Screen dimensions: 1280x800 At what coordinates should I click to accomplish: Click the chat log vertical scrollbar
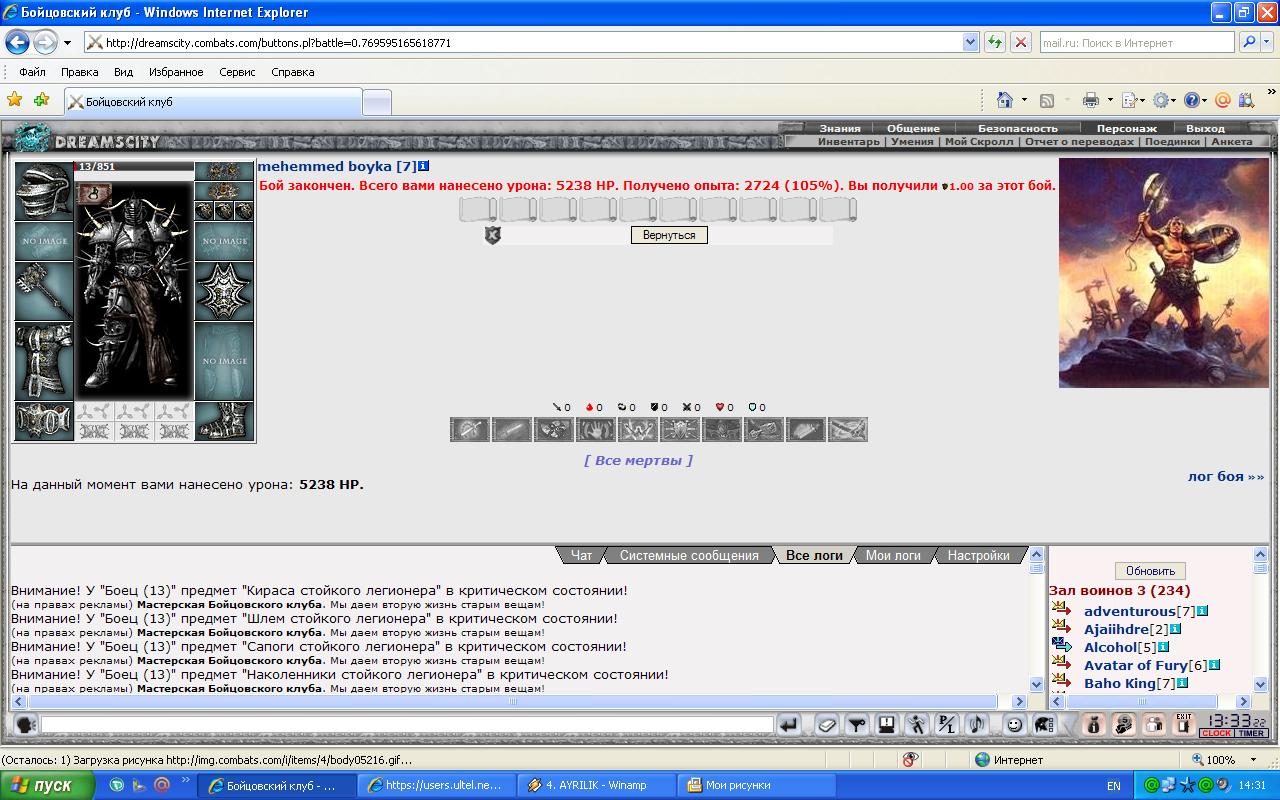(1036, 619)
